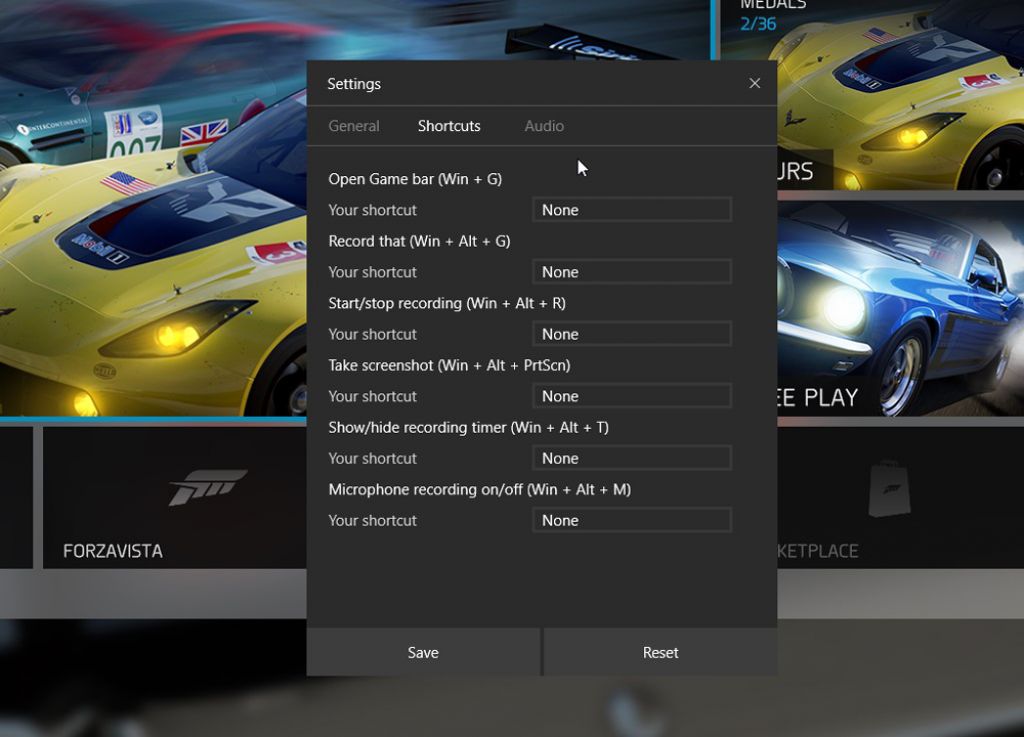
Task: Select the Shortcuts tab
Action: click(x=449, y=126)
